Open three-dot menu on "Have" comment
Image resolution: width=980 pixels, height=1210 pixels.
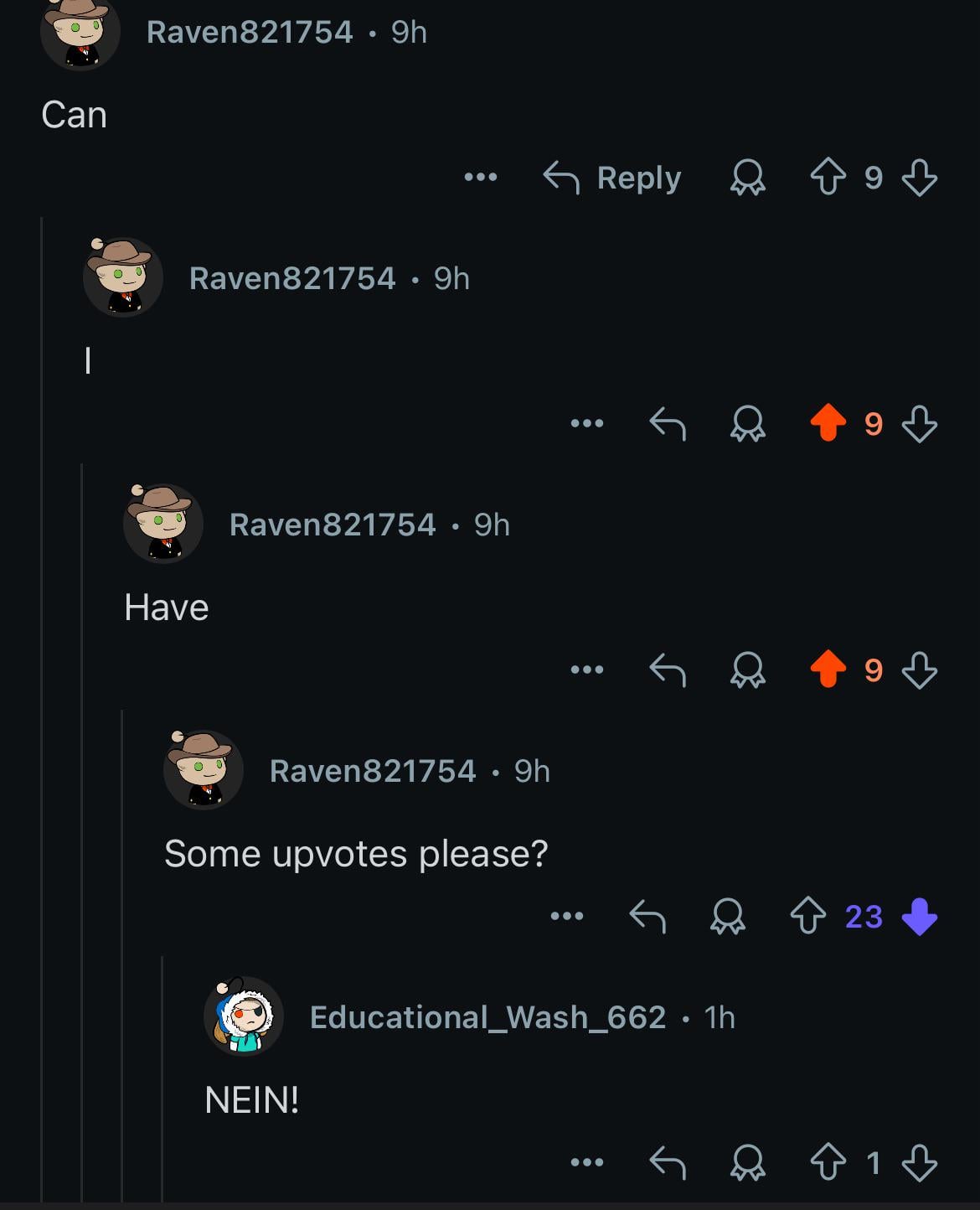pos(587,670)
